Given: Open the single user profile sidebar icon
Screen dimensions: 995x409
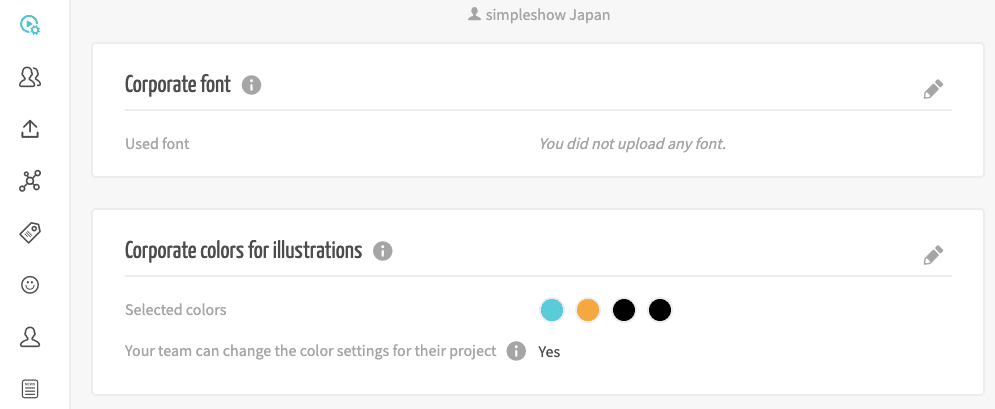Looking at the screenshot, I should click(x=30, y=337).
